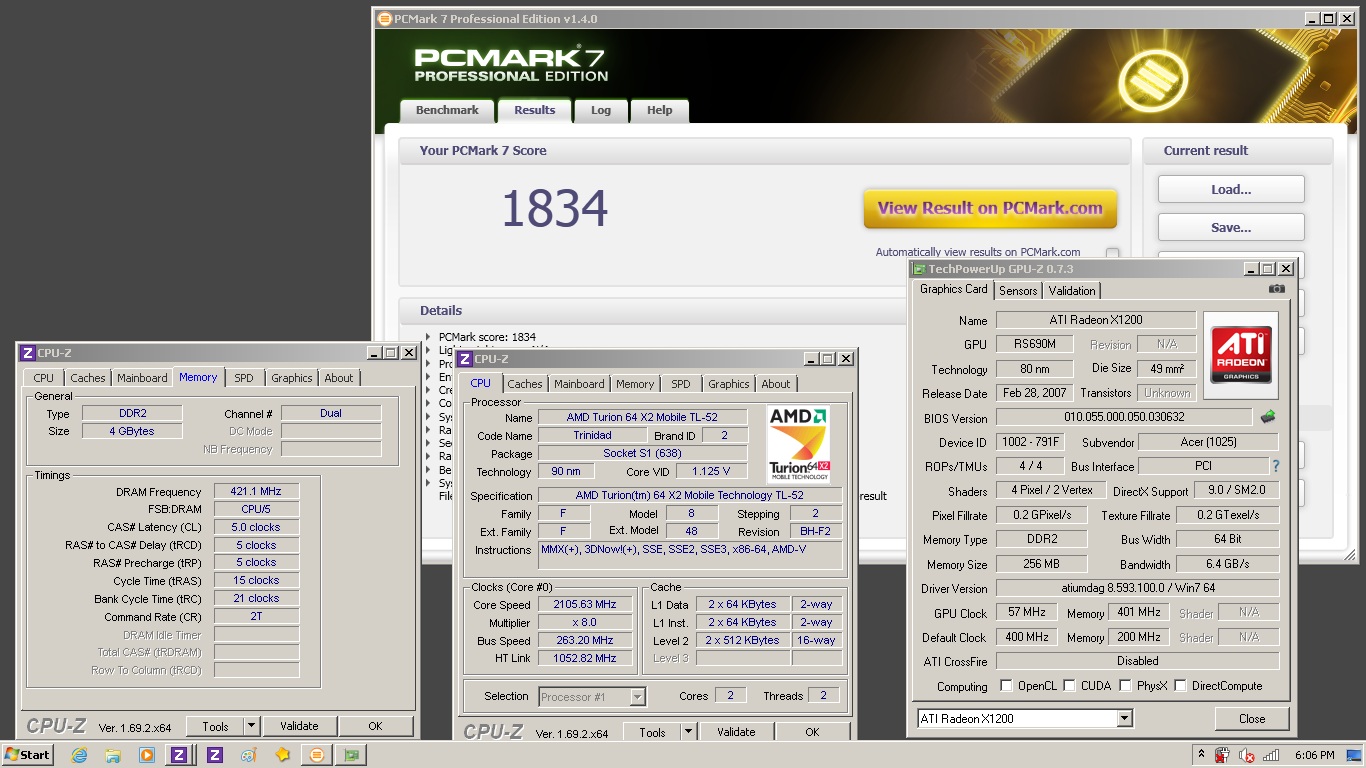Open About tab in center CPU-Z window
Viewport: 1366px width, 768px height.
[776, 384]
